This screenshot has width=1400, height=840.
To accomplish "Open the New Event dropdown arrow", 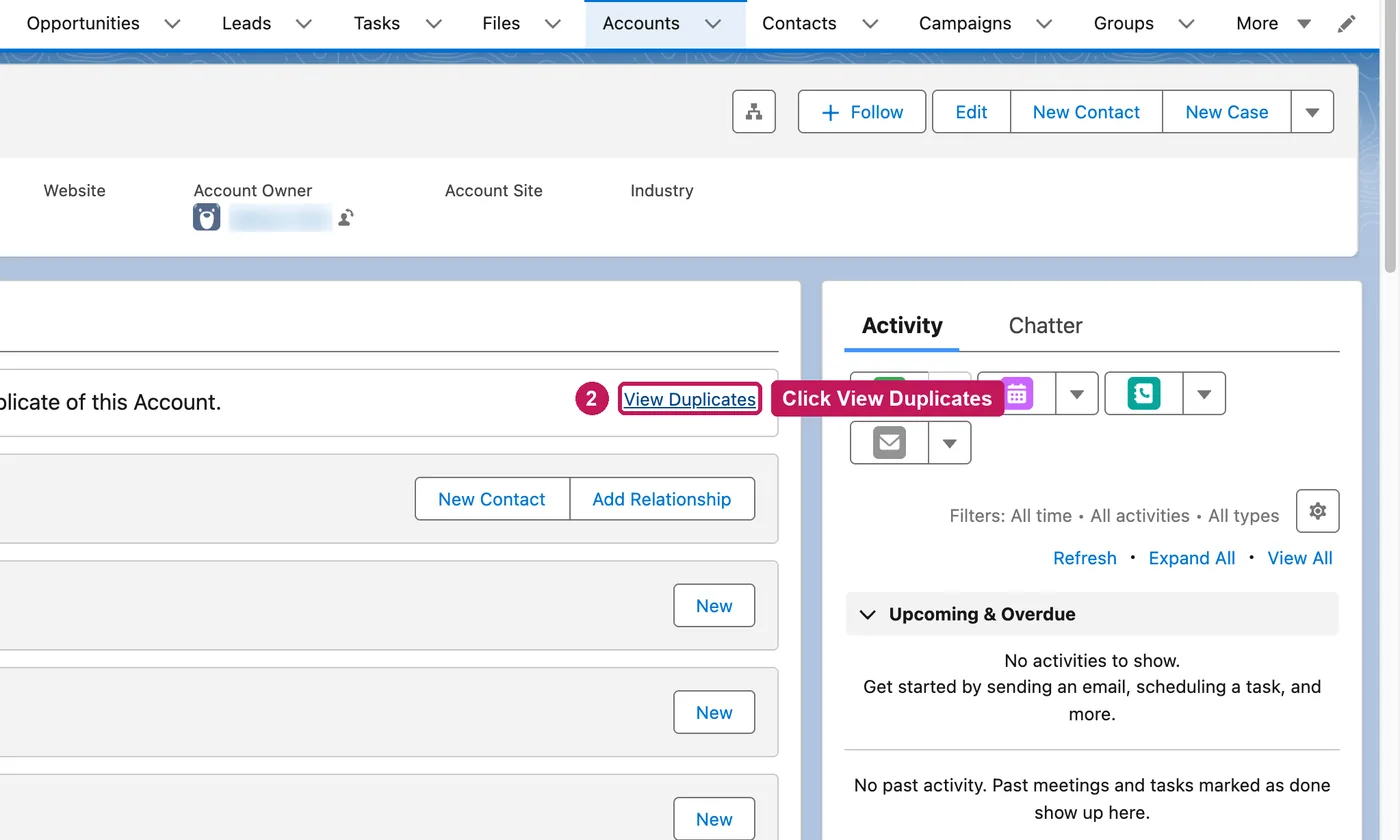I will tap(1077, 394).
